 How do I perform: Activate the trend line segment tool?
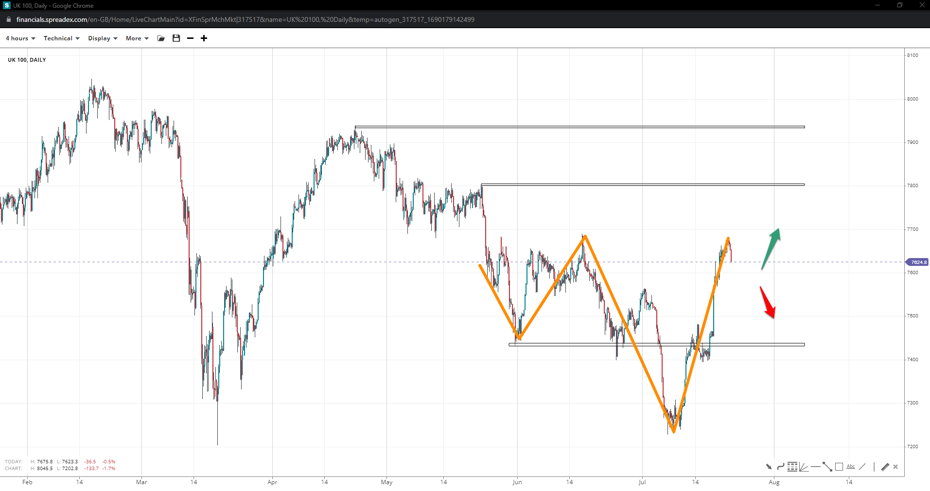pos(827,467)
